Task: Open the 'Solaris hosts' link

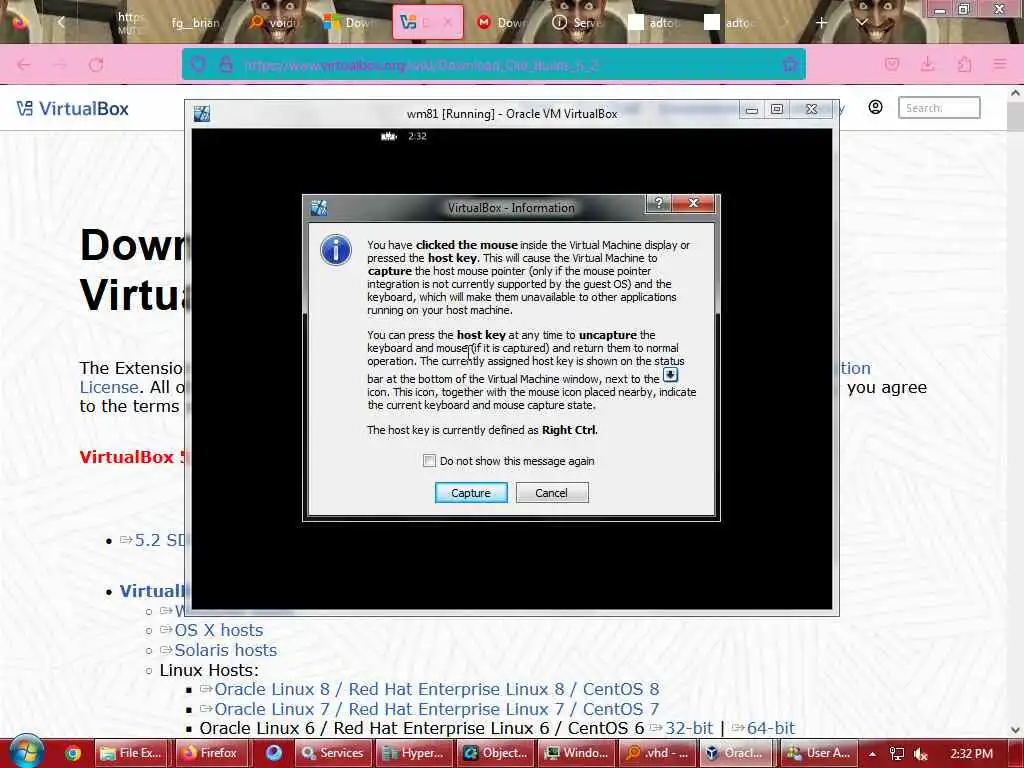Action: click(225, 650)
